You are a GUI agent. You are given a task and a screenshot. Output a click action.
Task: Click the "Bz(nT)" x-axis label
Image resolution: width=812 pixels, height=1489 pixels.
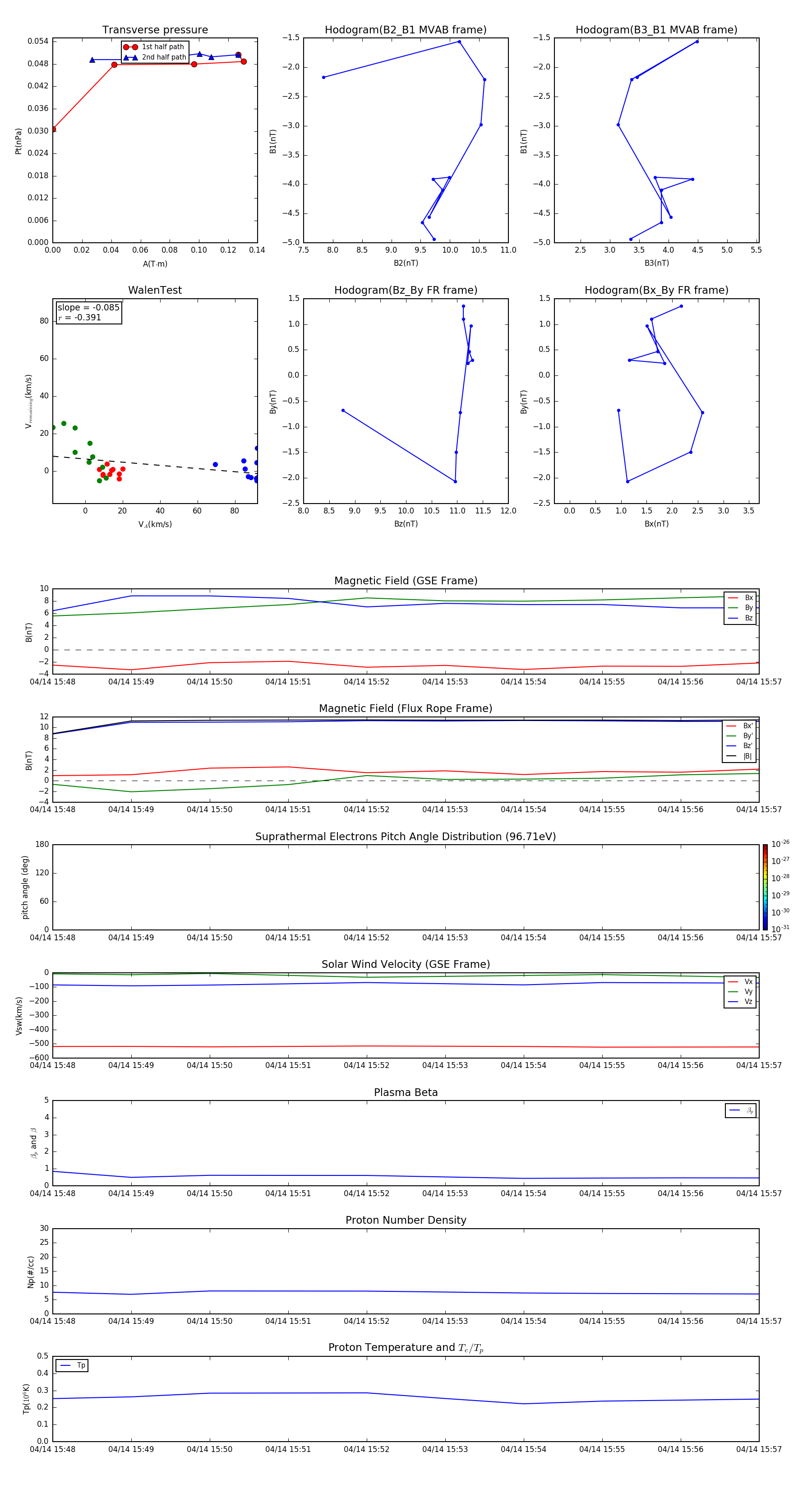coord(406,524)
